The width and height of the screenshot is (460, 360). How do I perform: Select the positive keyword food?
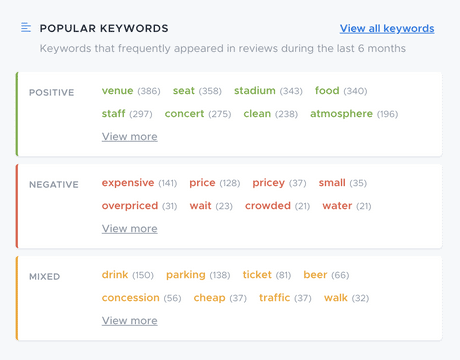click(327, 91)
